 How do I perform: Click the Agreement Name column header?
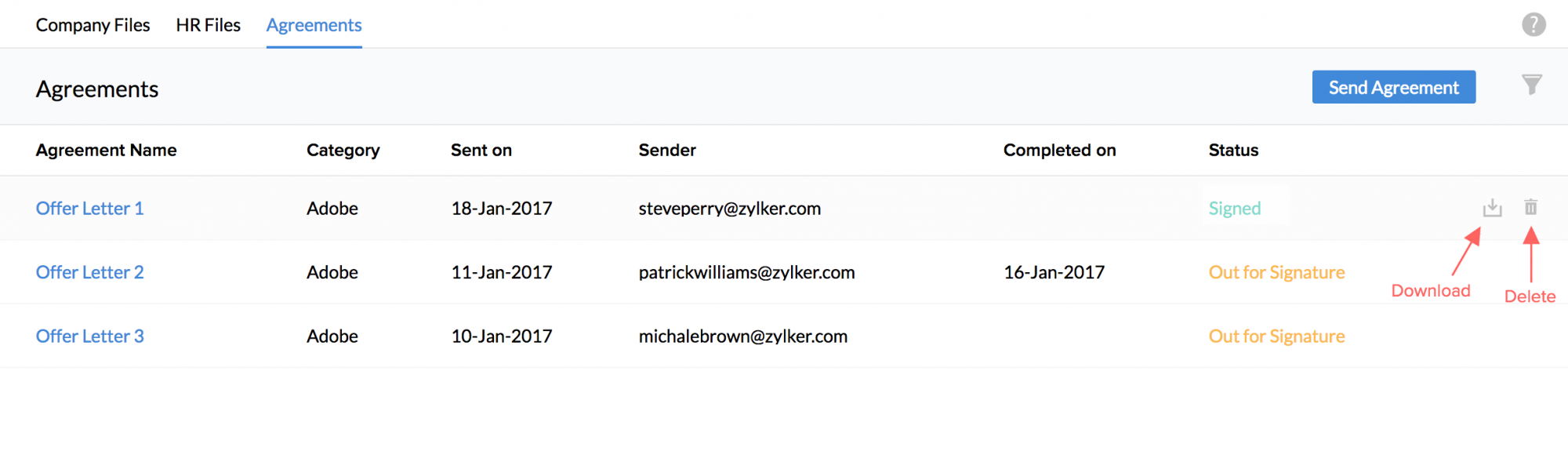tap(106, 150)
